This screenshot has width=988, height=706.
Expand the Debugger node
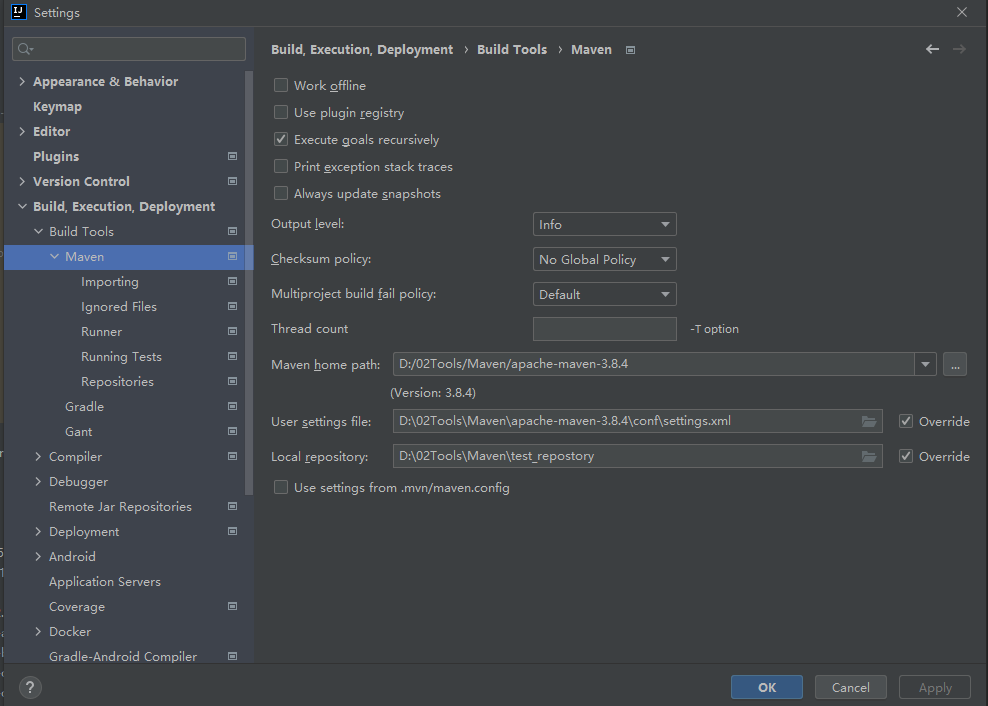(x=38, y=482)
